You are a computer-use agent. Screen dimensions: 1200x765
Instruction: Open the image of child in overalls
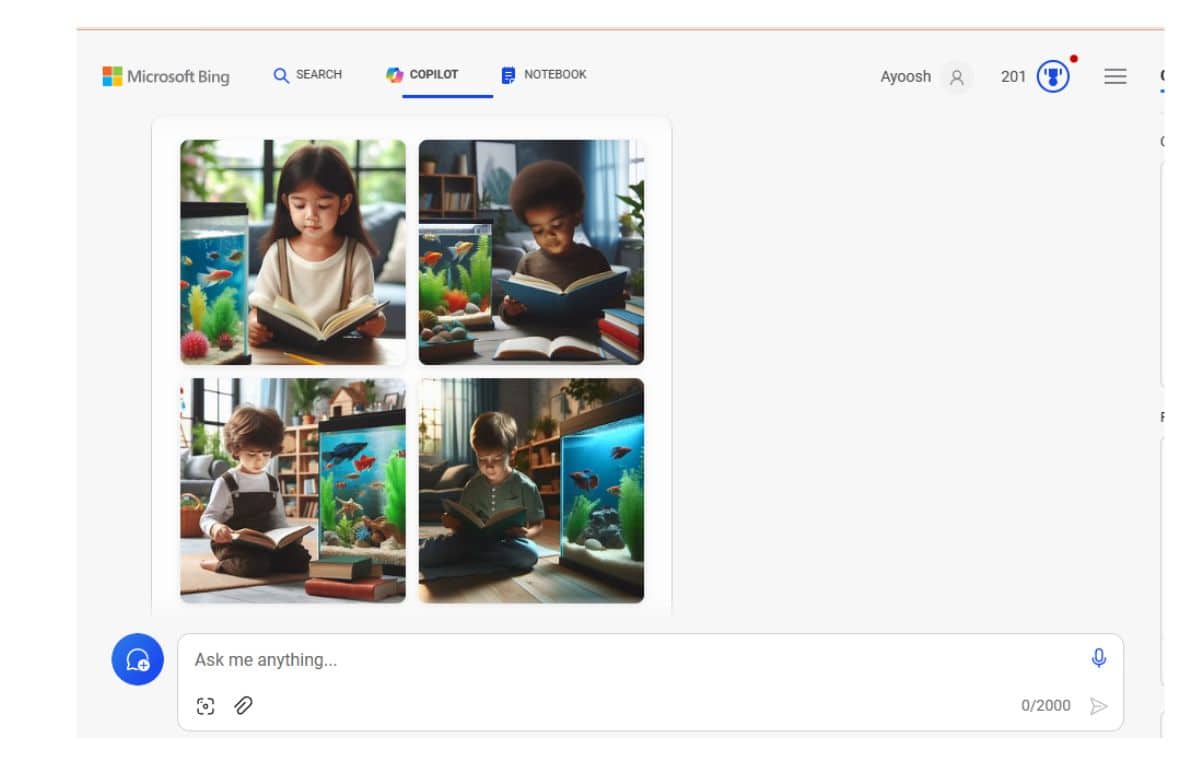(293, 490)
